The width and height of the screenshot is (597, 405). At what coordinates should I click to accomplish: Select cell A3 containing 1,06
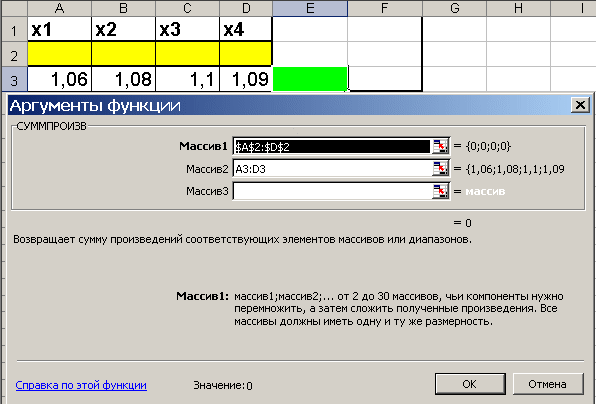59,79
